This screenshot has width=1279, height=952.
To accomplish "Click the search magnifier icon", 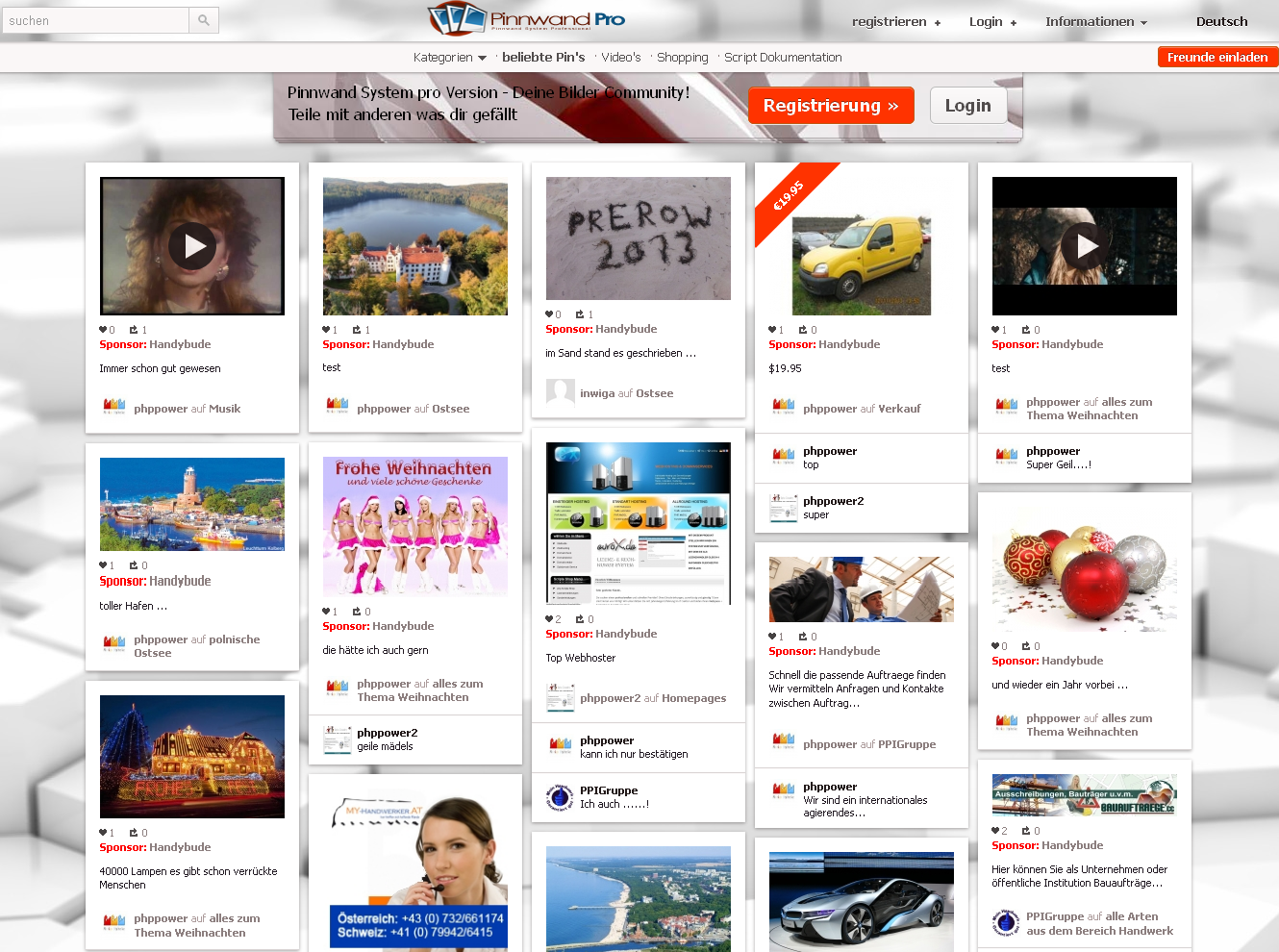I will 204,20.
